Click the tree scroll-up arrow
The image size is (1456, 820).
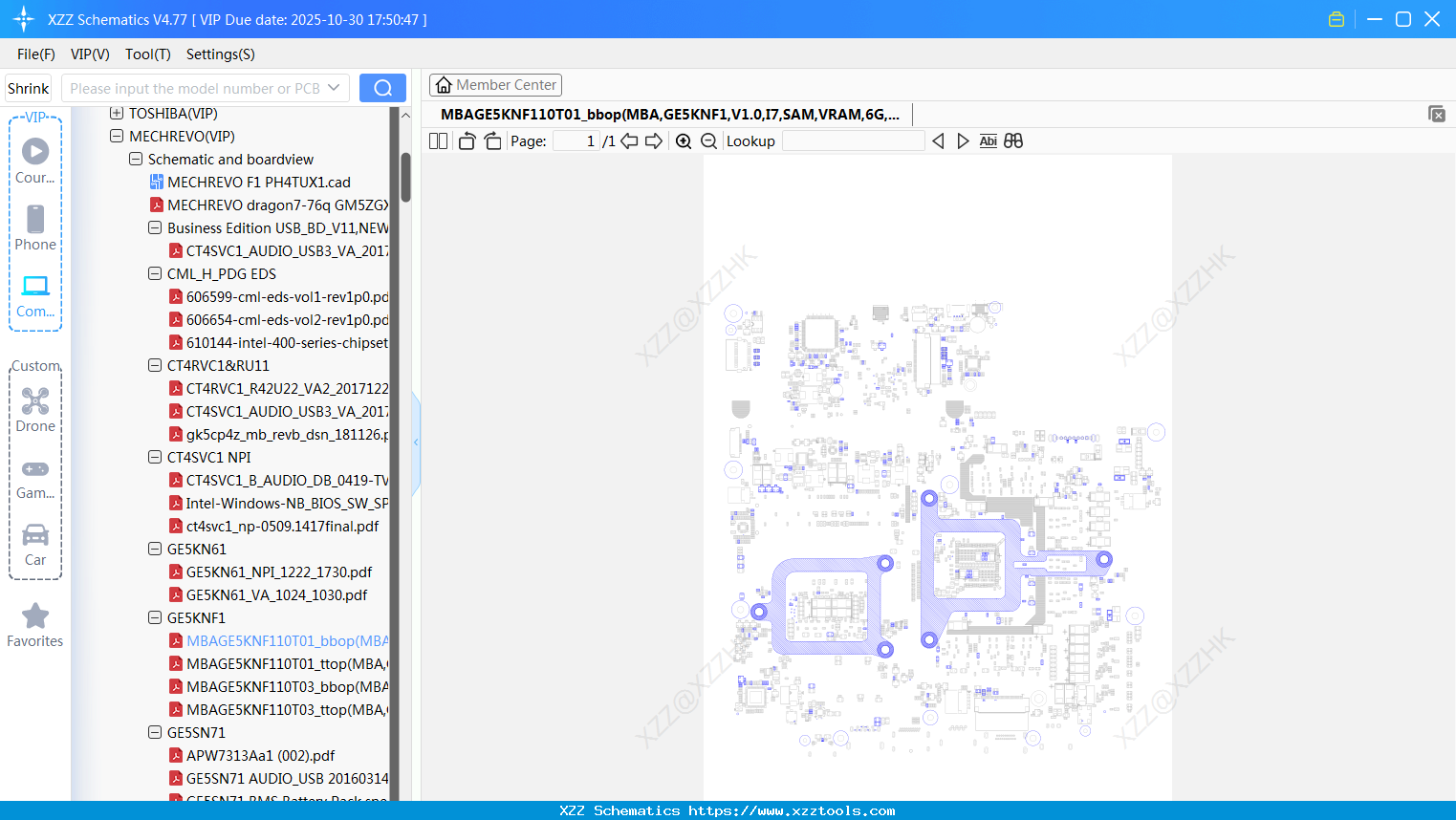(x=405, y=116)
